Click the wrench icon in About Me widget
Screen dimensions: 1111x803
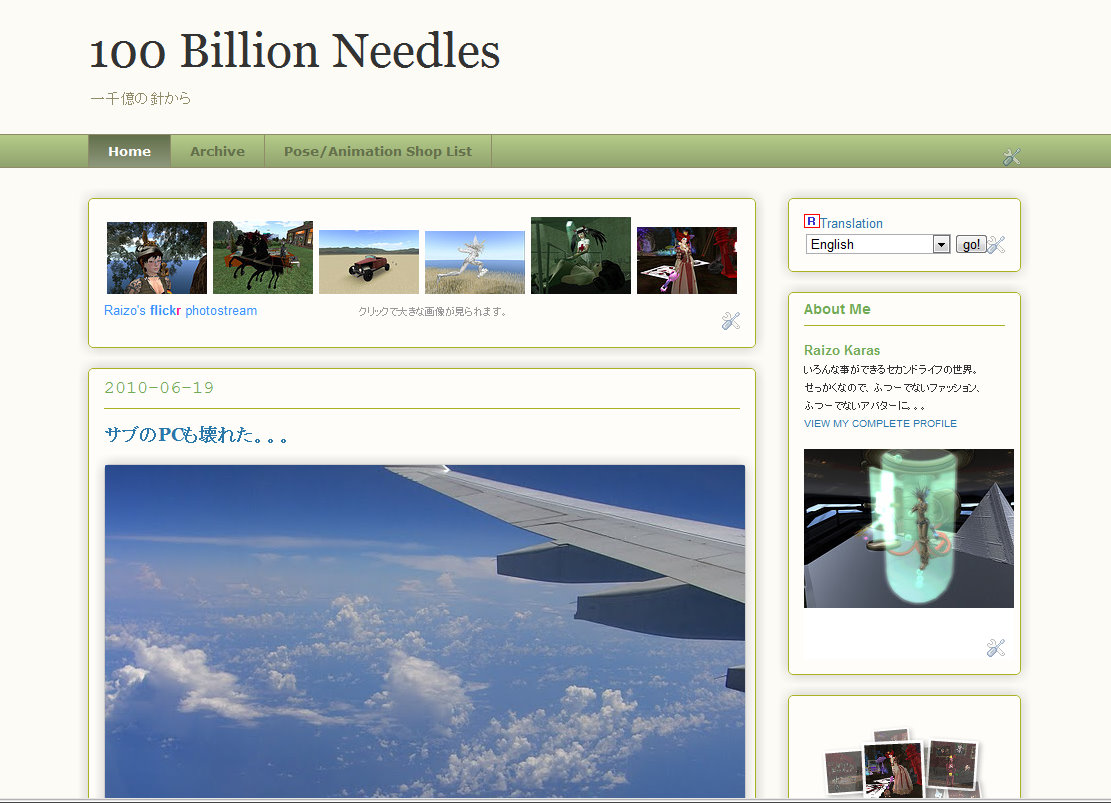click(996, 648)
